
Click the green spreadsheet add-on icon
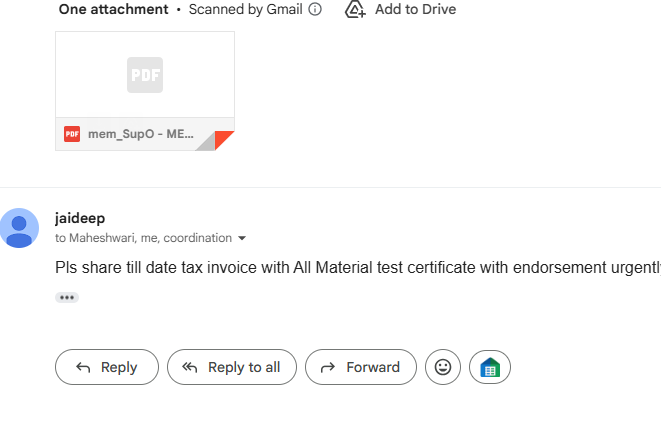pos(490,367)
